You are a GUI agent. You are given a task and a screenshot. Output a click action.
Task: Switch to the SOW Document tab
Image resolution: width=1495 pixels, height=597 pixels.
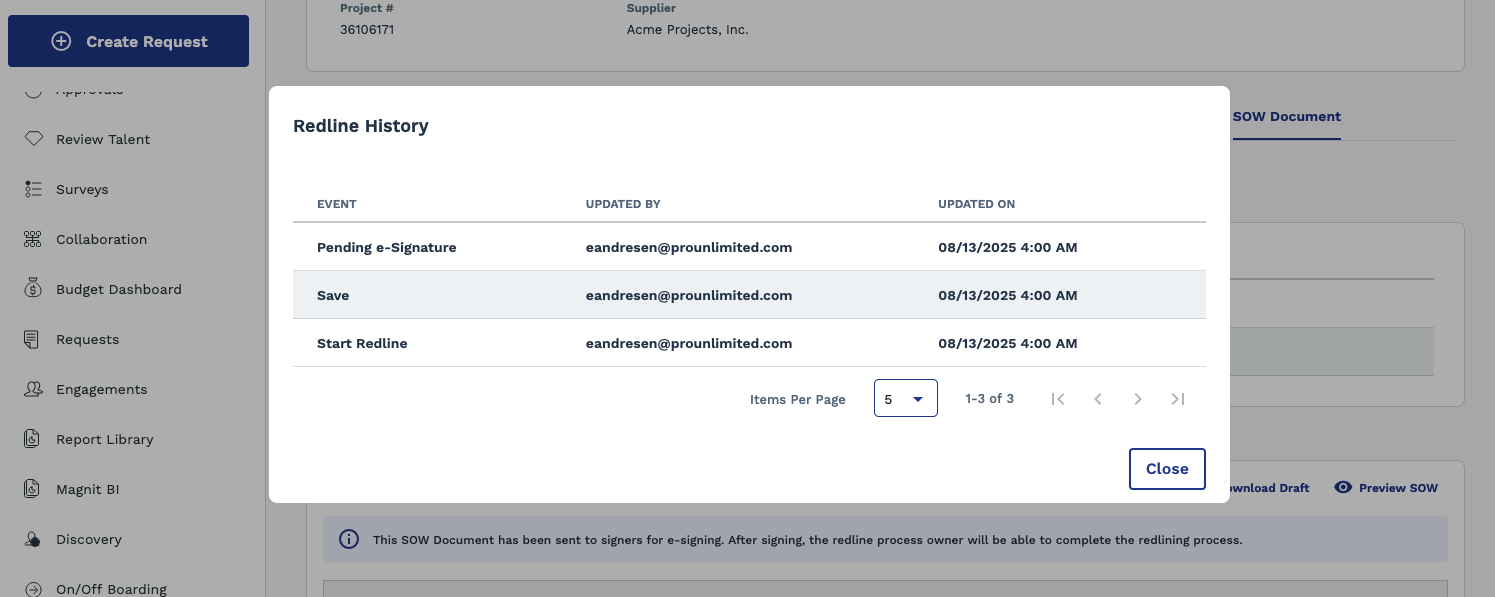pyautogui.click(x=1286, y=117)
